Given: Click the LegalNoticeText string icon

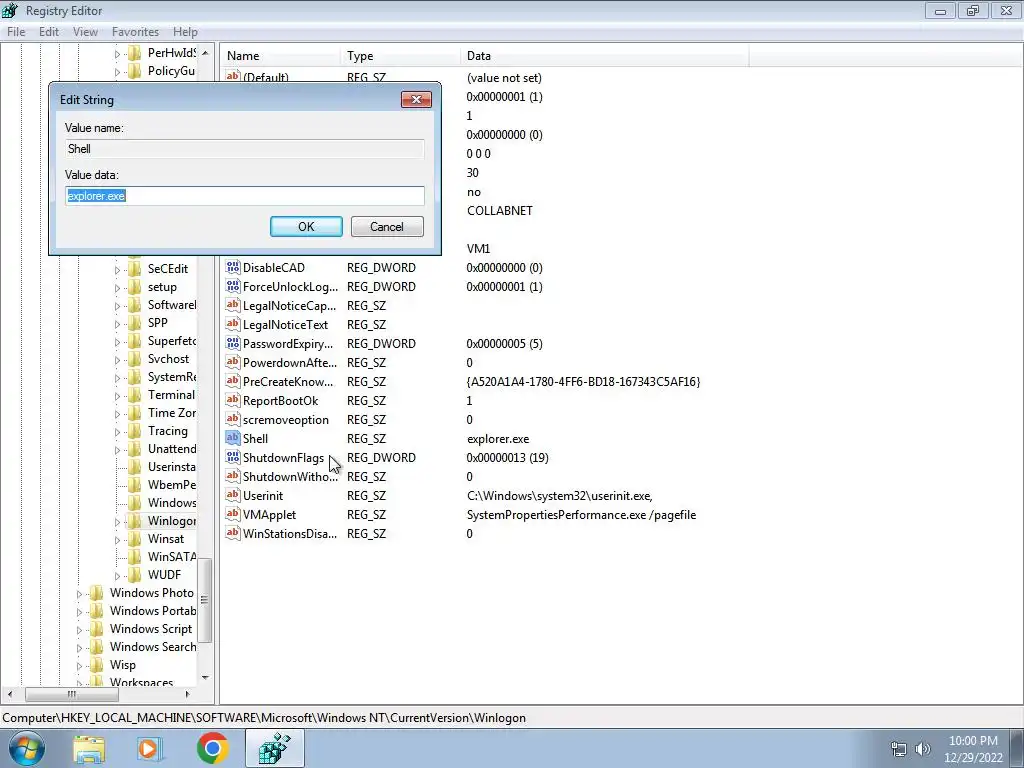Looking at the screenshot, I should (x=232, y=324).
